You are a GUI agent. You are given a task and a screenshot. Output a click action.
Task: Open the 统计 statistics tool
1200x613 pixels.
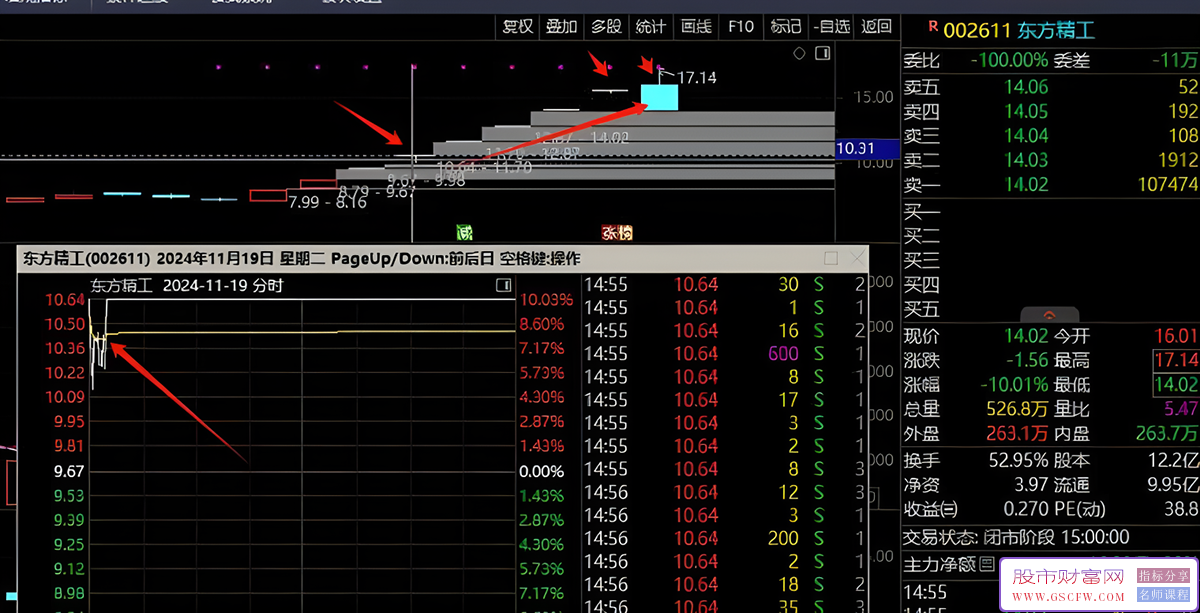point(650,27)
